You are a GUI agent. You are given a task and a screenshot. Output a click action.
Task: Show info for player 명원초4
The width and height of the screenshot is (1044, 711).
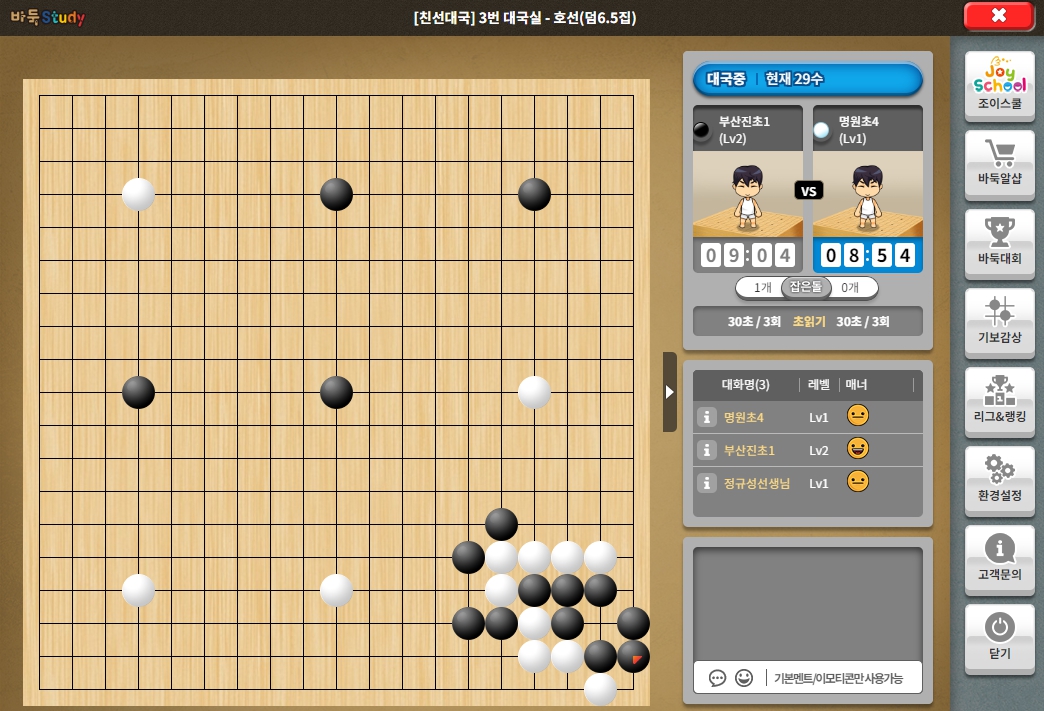[x=706, y=417]
